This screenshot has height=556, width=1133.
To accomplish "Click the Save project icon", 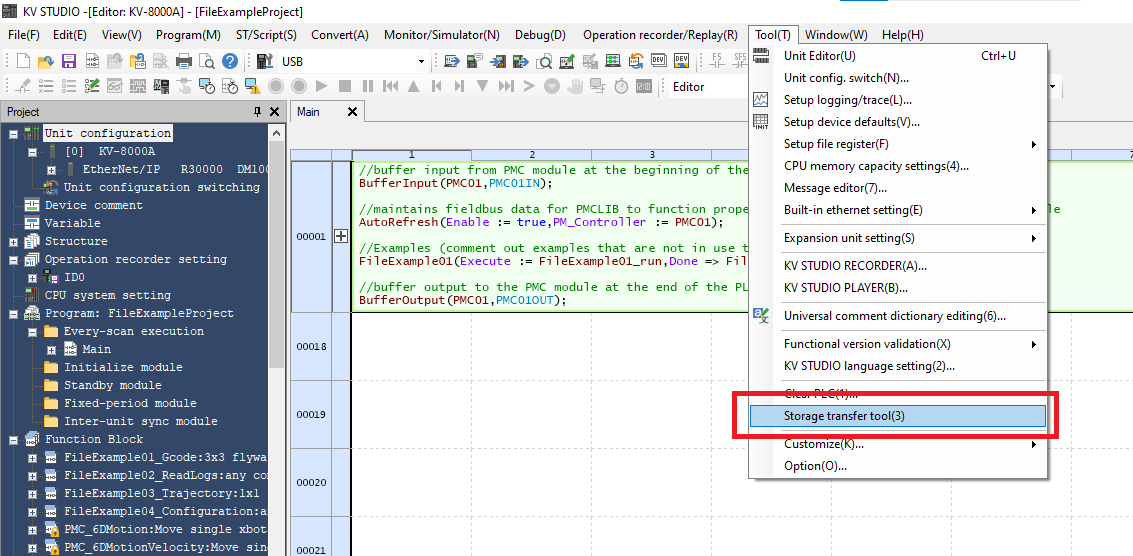I will 69,62.
